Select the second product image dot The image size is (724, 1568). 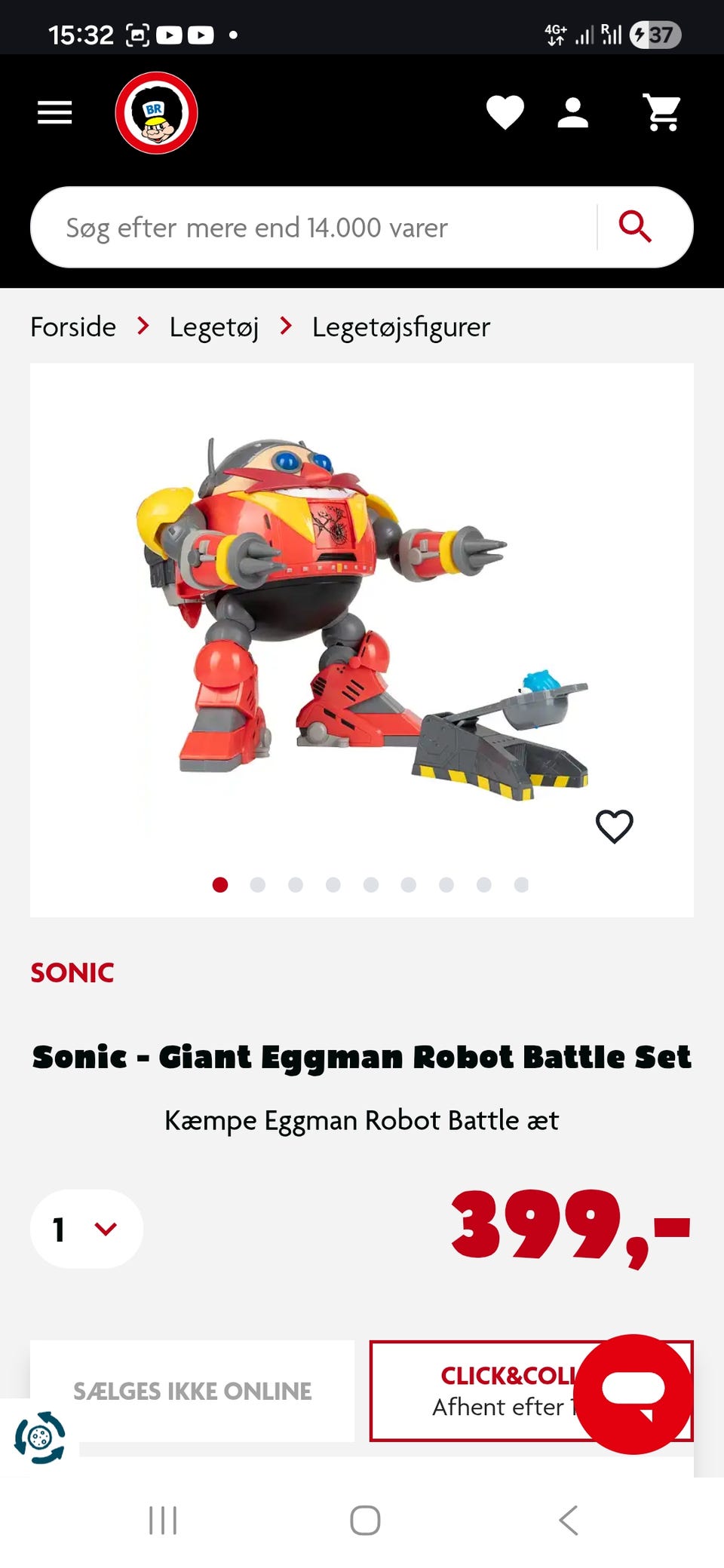pos(258,884)
